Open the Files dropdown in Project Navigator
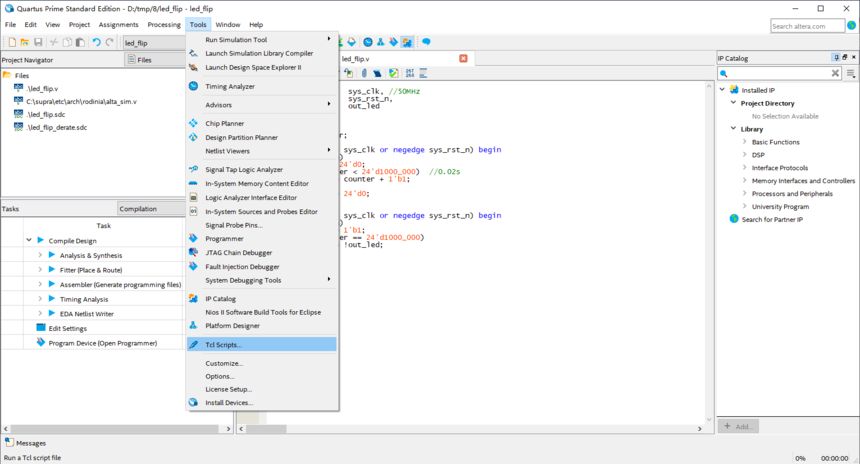 click(155, 59)
